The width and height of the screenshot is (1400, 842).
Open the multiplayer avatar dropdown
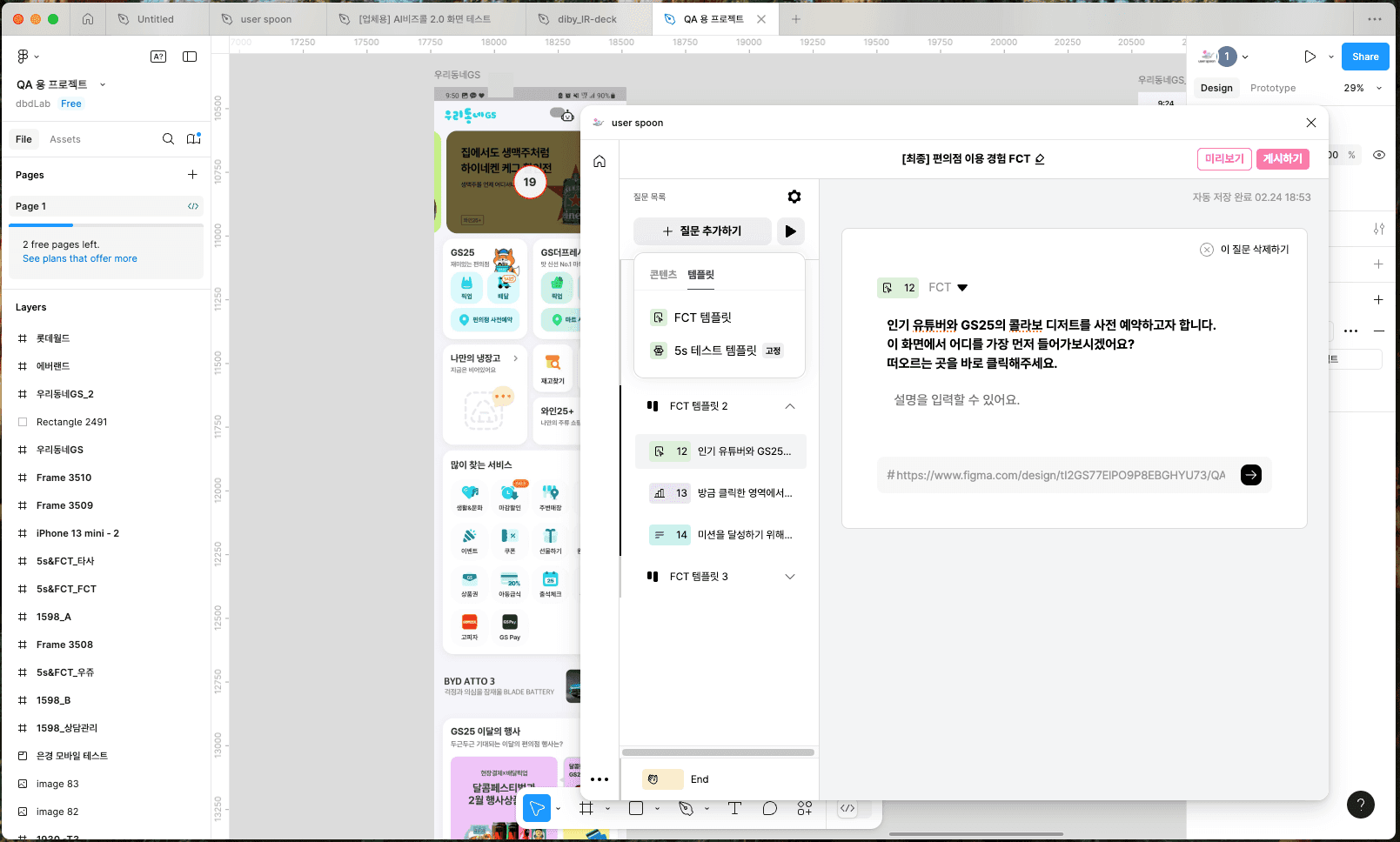(1245, 57)
